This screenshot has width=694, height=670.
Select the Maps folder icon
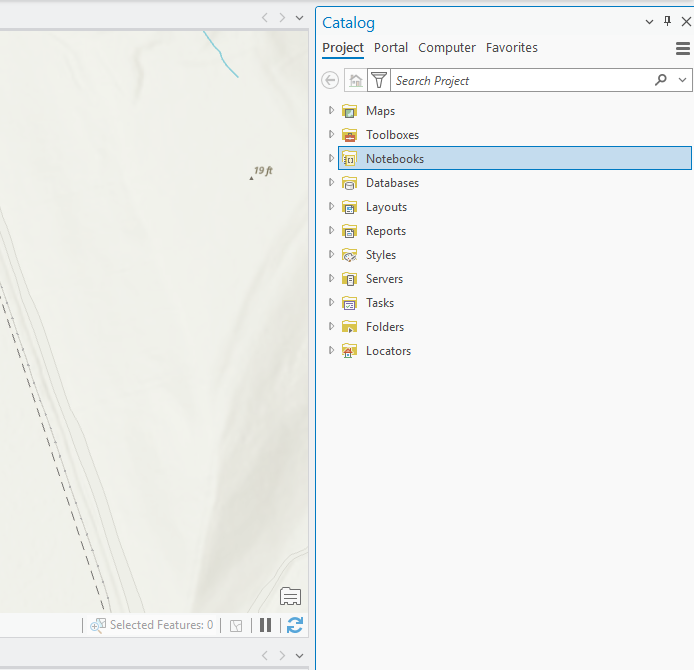point(350,111)
